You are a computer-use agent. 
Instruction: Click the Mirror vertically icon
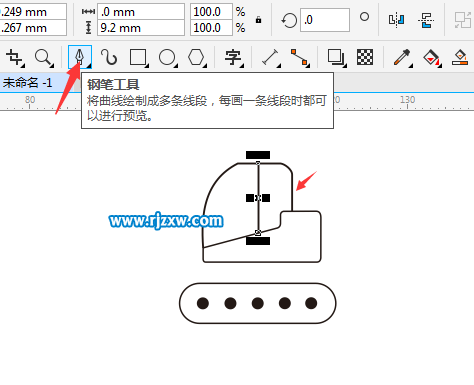coord(426,20)
